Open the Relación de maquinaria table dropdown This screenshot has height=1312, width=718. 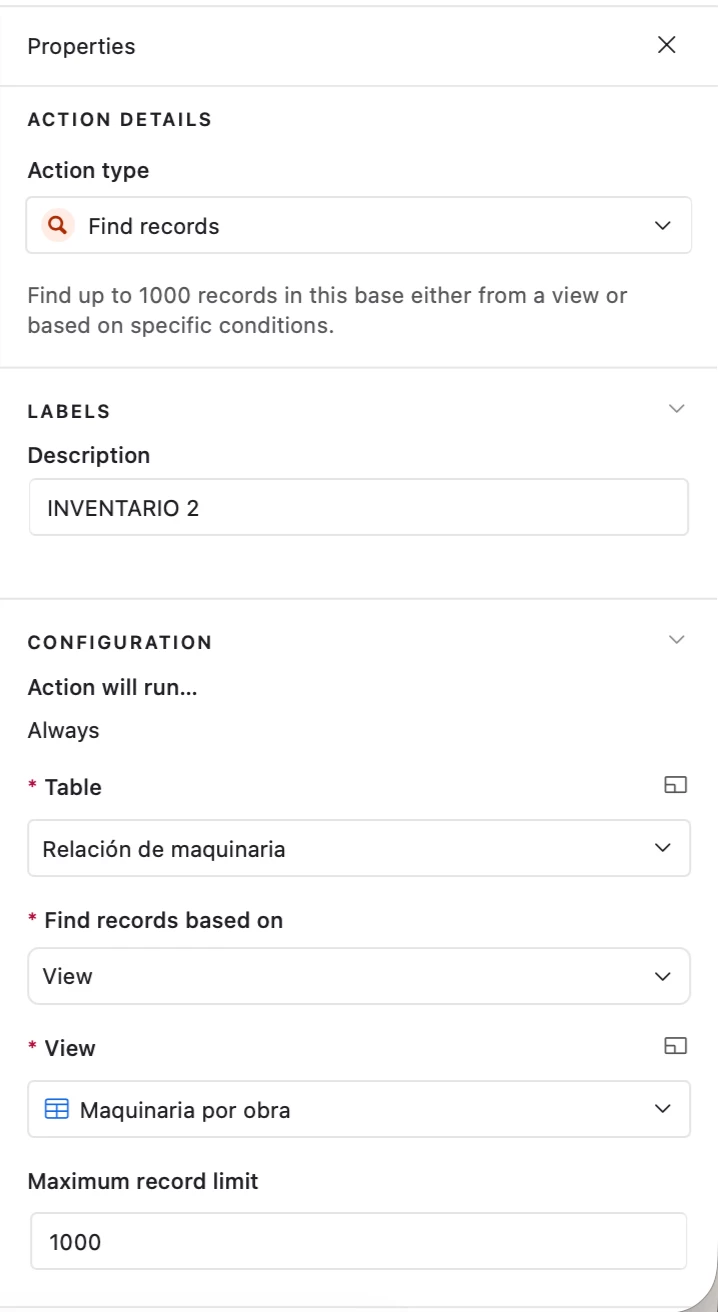pos(358,848)
